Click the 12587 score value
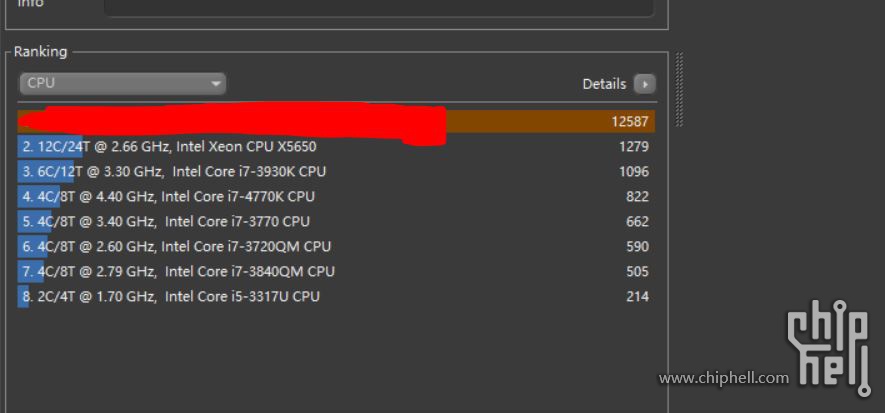 click(630, 121)
